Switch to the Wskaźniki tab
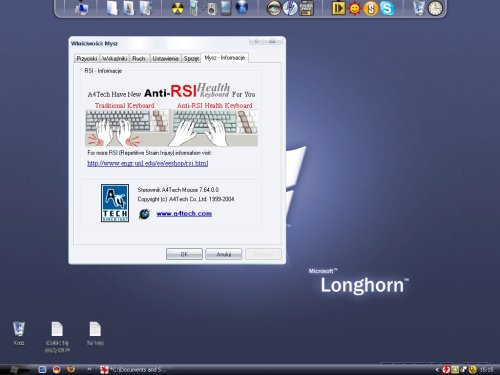The image size is (500, 375). click(x=114, y=58)
